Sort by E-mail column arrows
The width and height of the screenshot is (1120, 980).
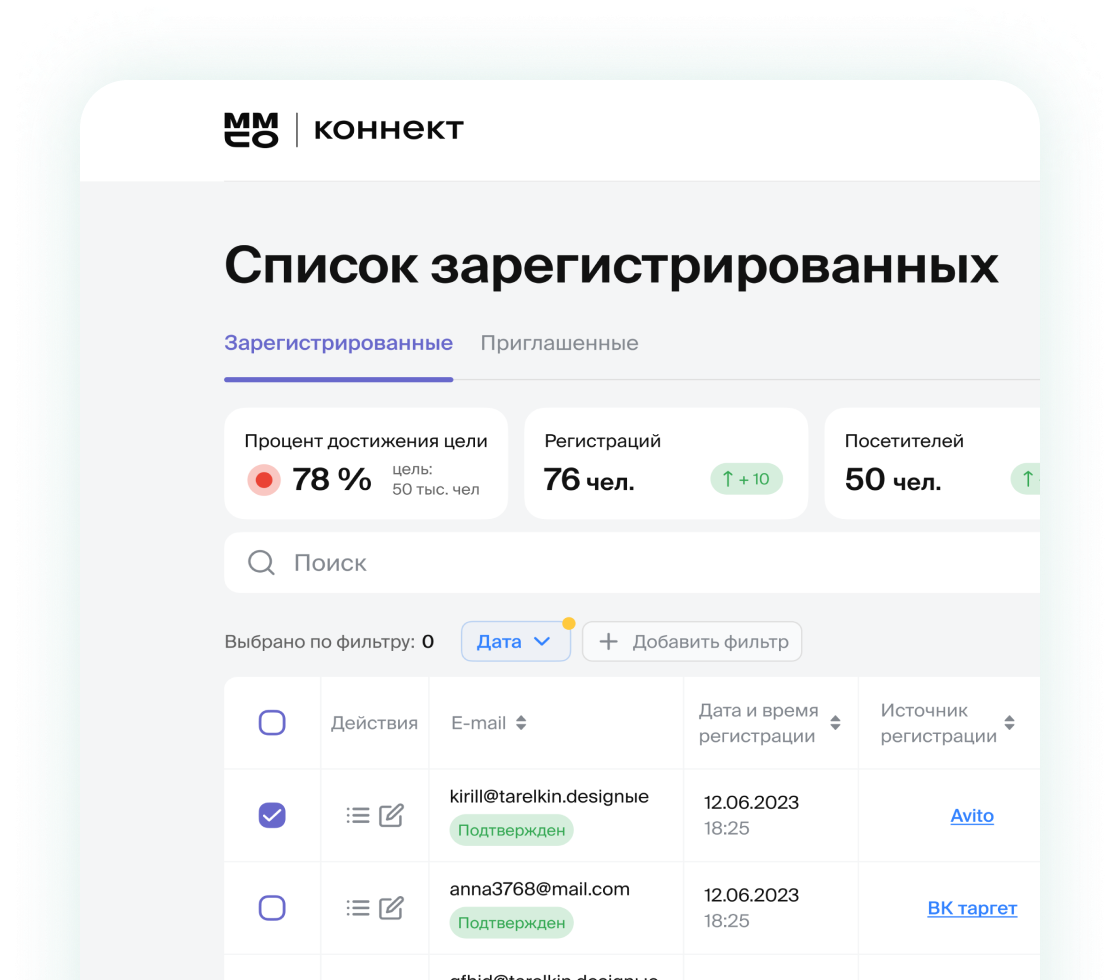(521, 723)
